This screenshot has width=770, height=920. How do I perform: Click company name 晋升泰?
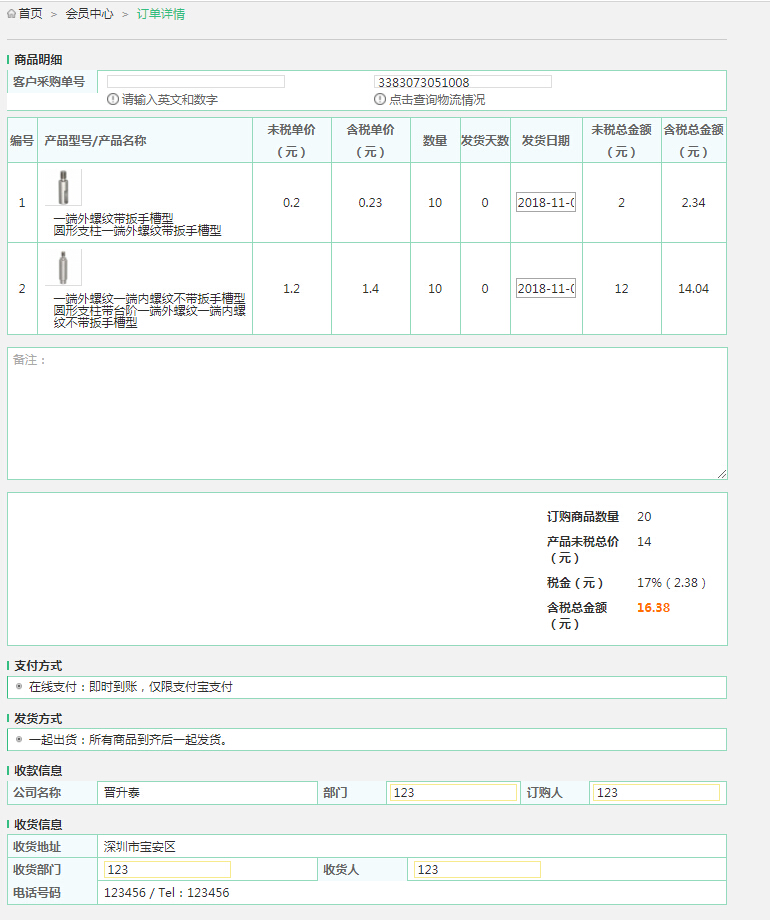[x=122, y=793]
